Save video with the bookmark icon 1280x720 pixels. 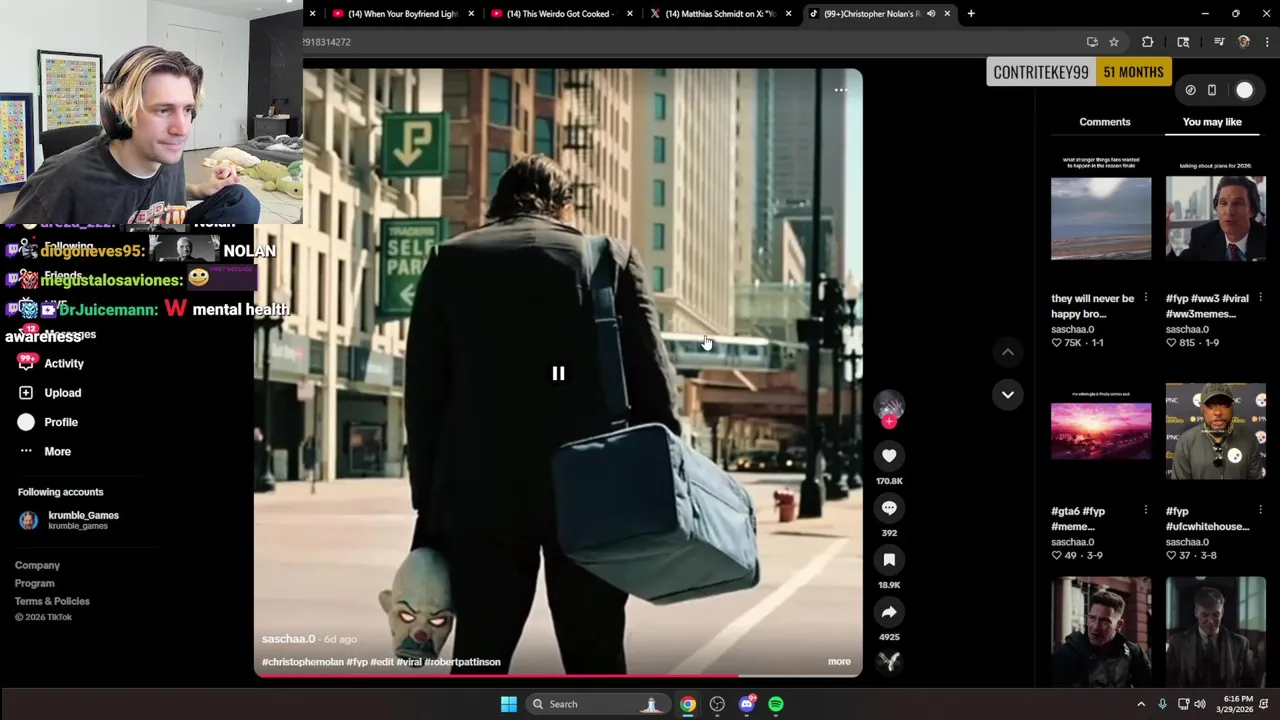(x=889, y=560)
